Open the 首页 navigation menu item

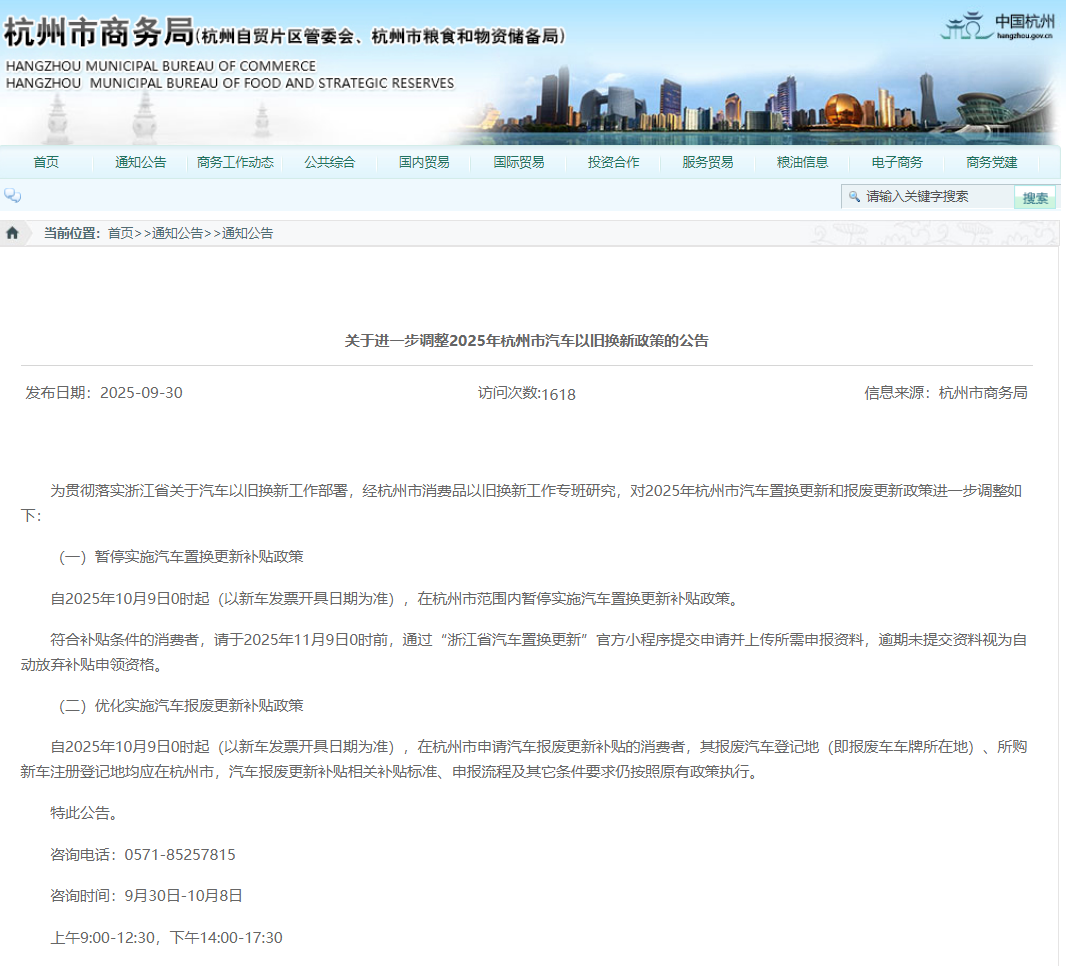pyautogui.click(x=46, y=162)
